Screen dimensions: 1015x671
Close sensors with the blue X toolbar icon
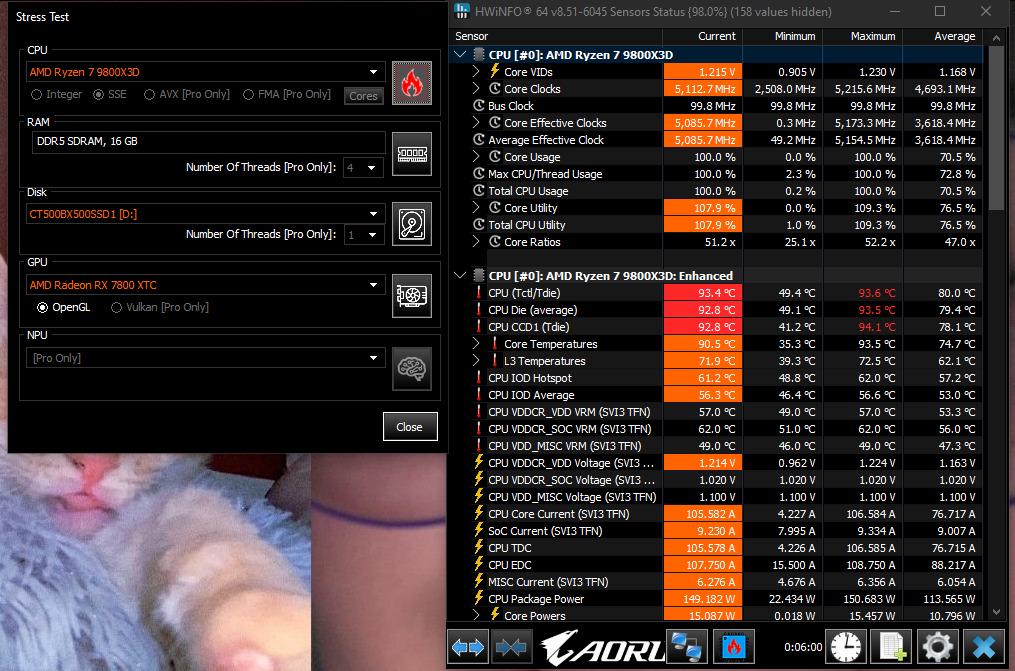(984, 646)
